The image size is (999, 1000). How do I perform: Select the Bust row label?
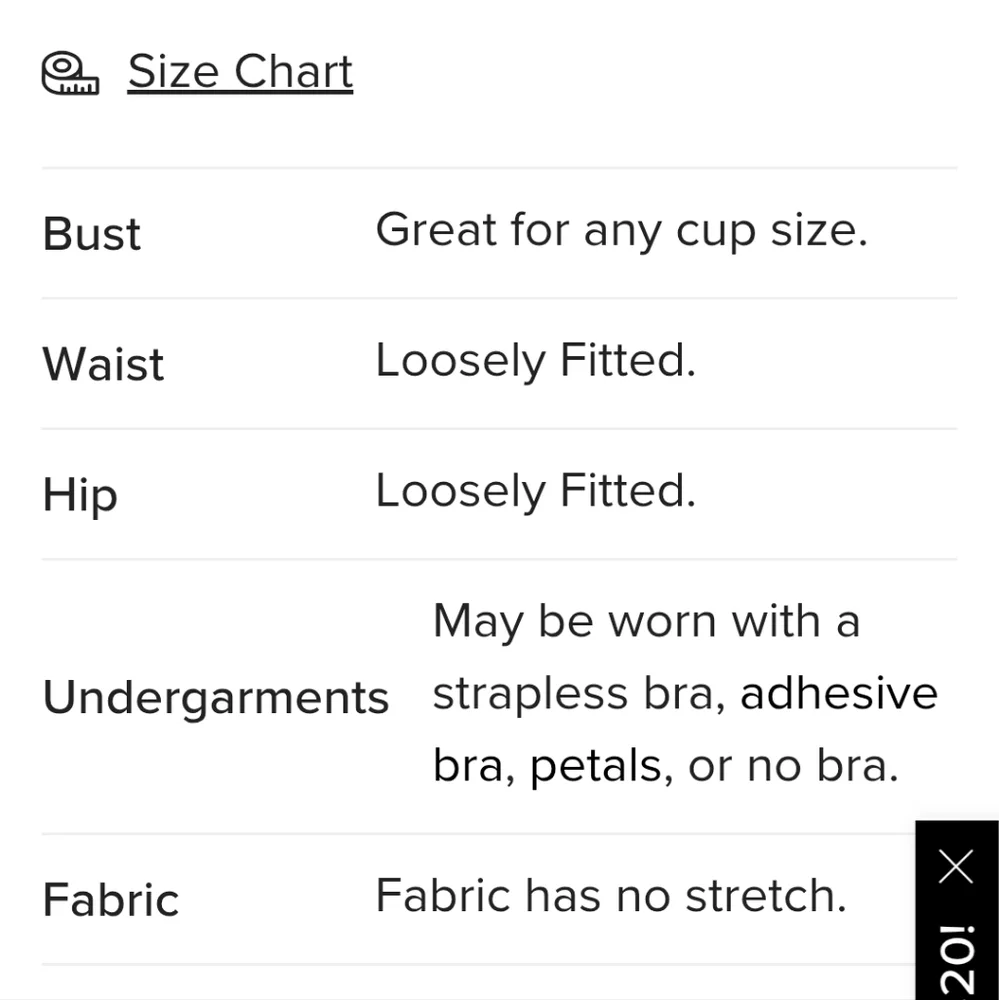pyautogui.click(x=92, y=234)
